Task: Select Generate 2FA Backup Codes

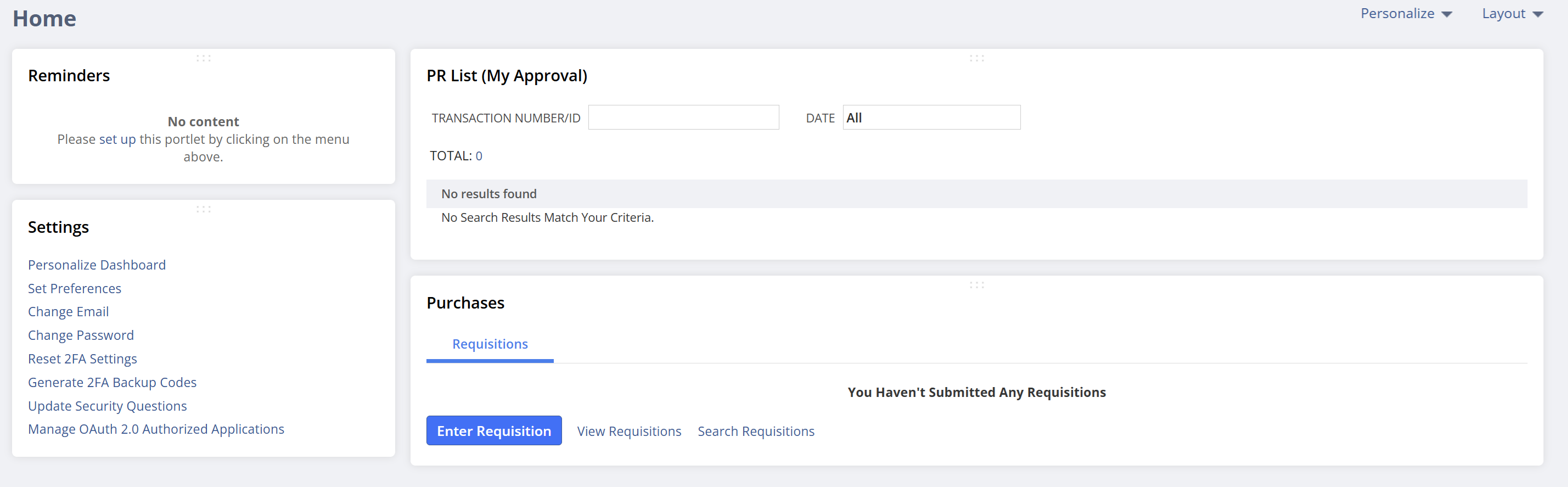Action: click(112, 382)
